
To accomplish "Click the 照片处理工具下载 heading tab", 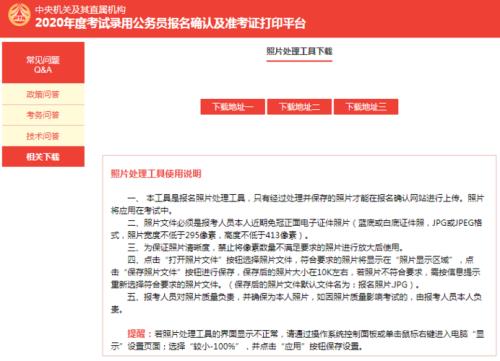I will (x=299, y=51).
